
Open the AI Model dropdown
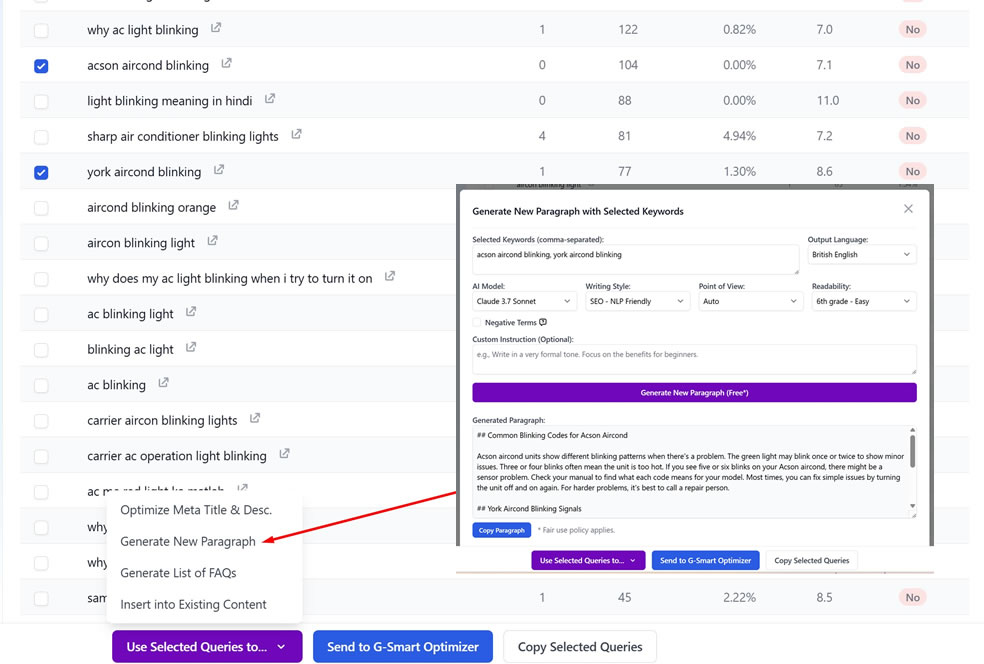click(x=523, y=301)
